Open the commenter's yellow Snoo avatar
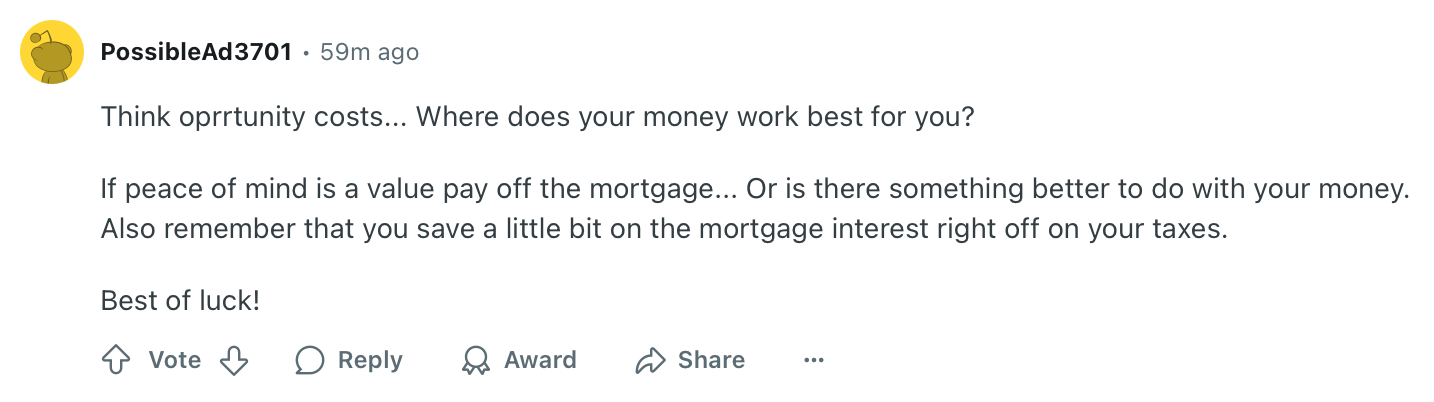 [x=51, y=52]
